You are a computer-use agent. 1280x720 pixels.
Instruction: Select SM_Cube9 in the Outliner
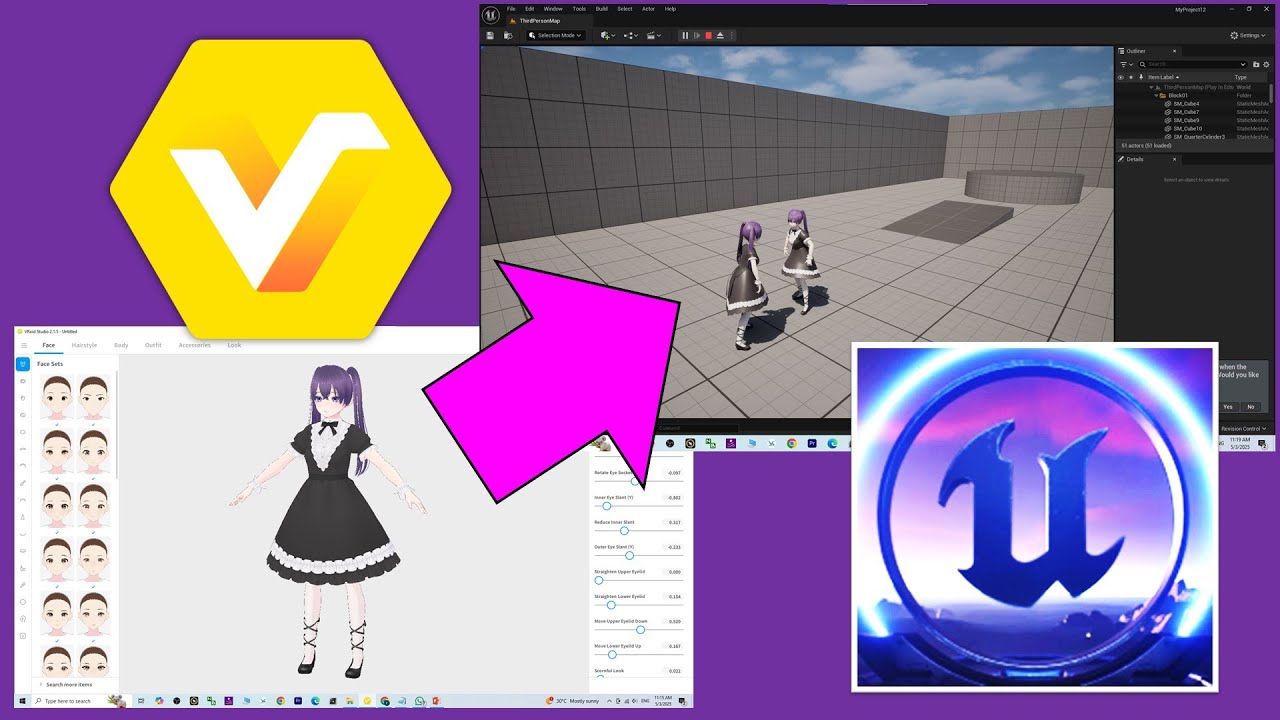(x=1186, y=120)
